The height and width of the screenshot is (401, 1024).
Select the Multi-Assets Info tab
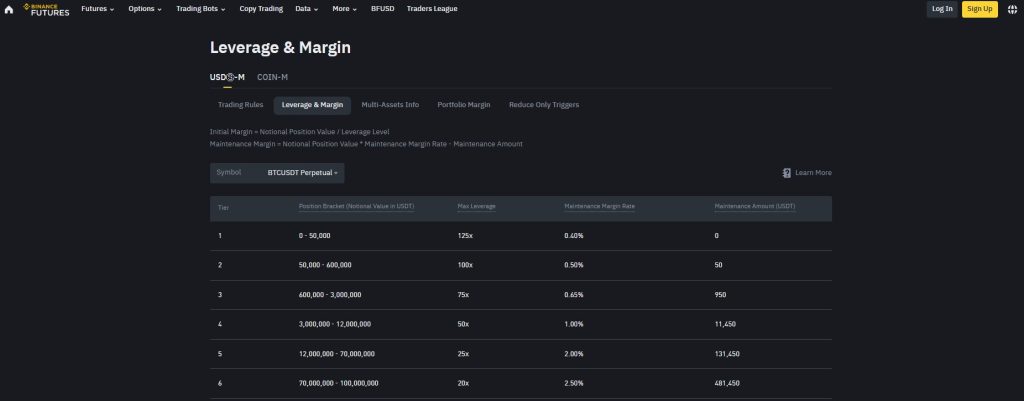[390, 105]
